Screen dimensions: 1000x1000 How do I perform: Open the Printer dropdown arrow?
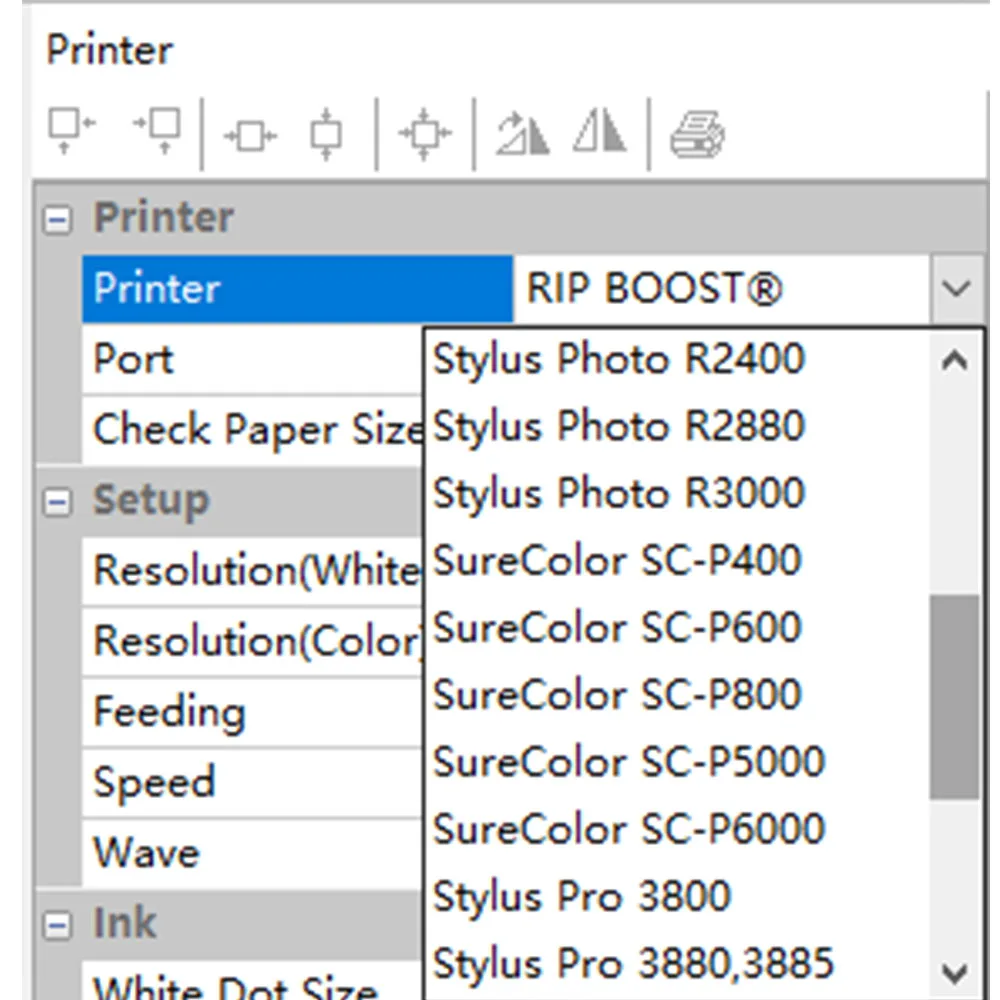956,289
